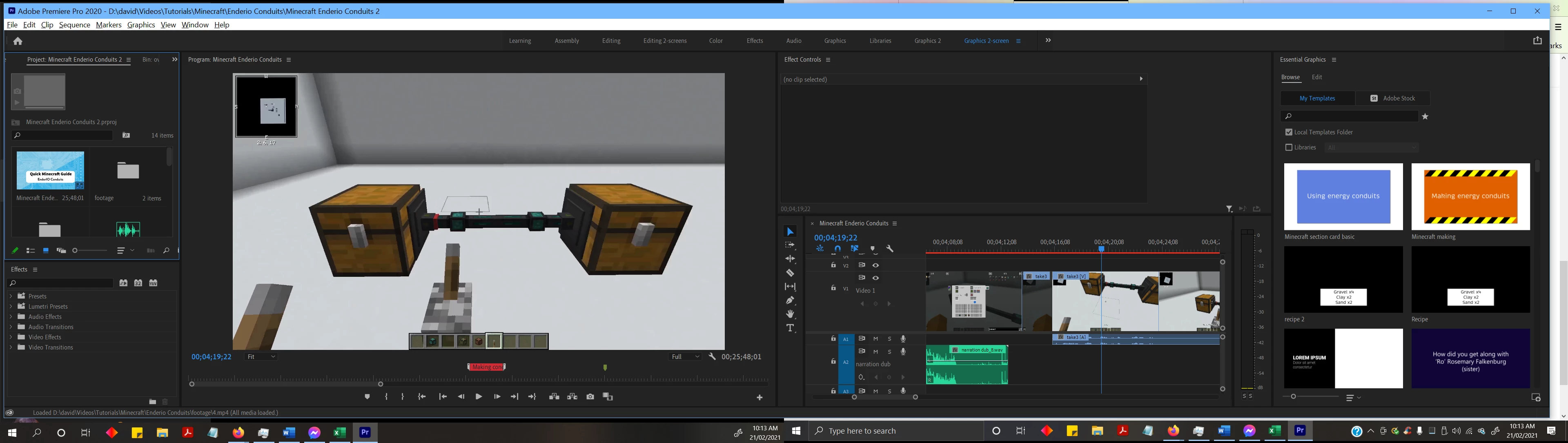Open the Sequence menu
This screenshot has height=443, width=1568.
click(x=74, y=25)
